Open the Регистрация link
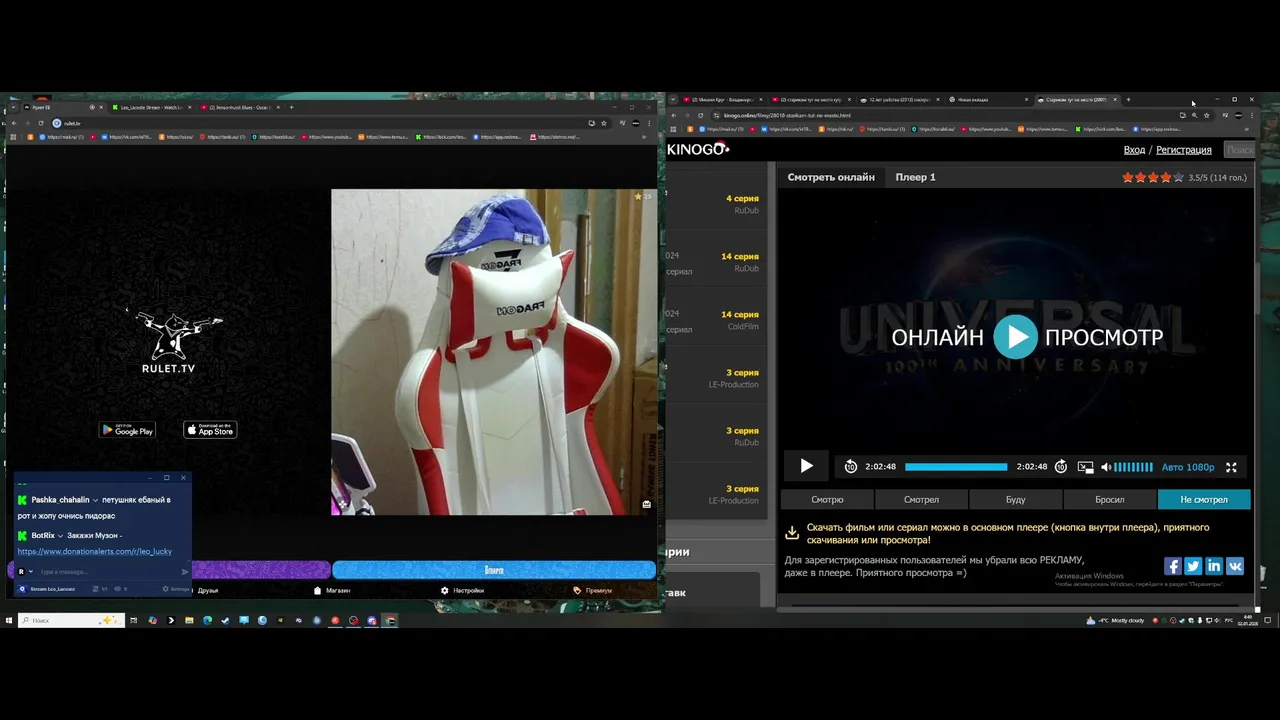This screenshot has width=1280, height=720. tap(1183, 150)
